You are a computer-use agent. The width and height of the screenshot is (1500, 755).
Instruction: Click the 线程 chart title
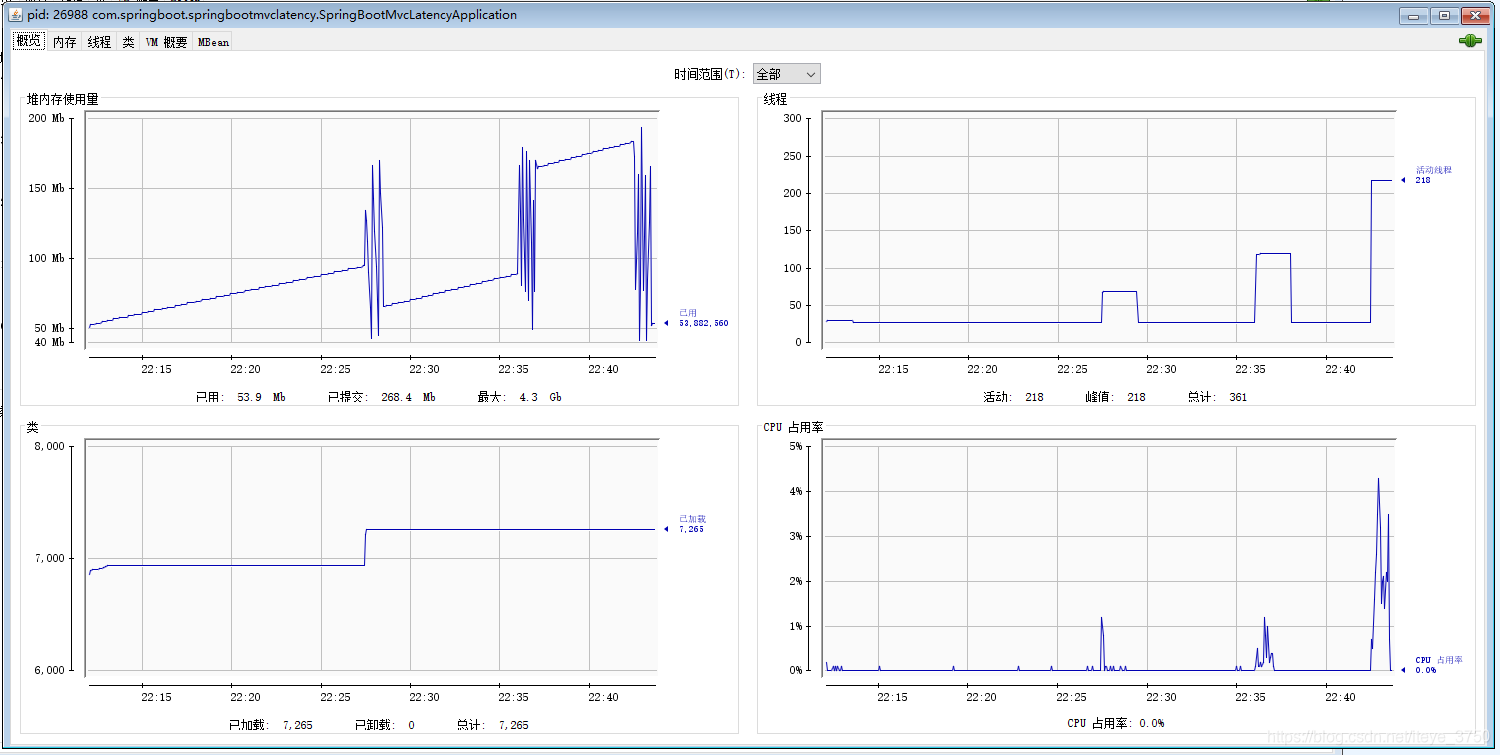775,99
